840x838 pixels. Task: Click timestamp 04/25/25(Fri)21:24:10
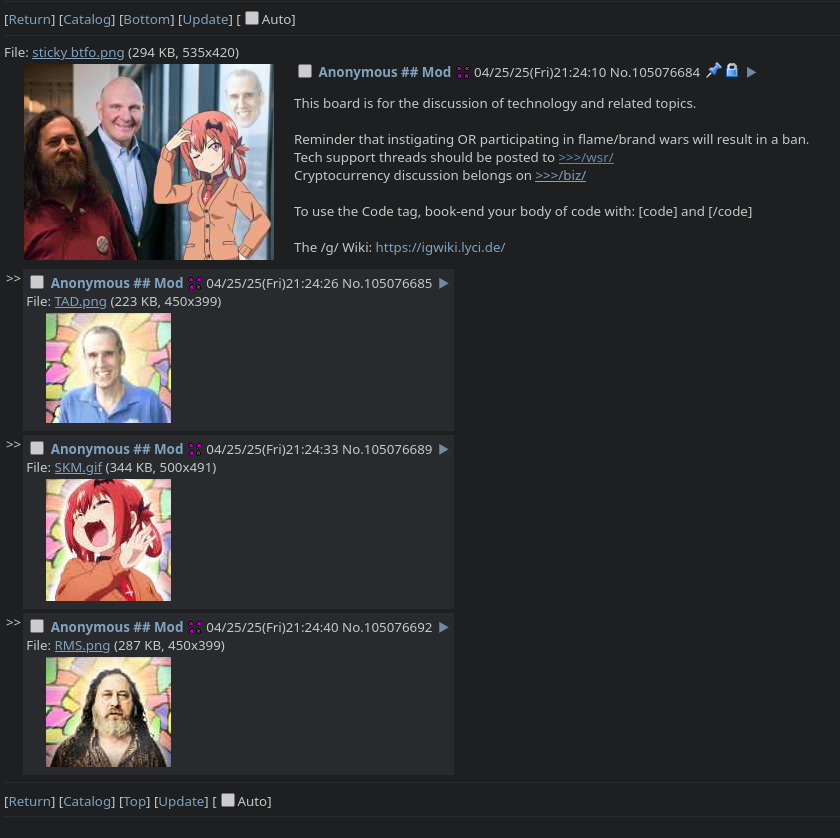coord(540,72)
